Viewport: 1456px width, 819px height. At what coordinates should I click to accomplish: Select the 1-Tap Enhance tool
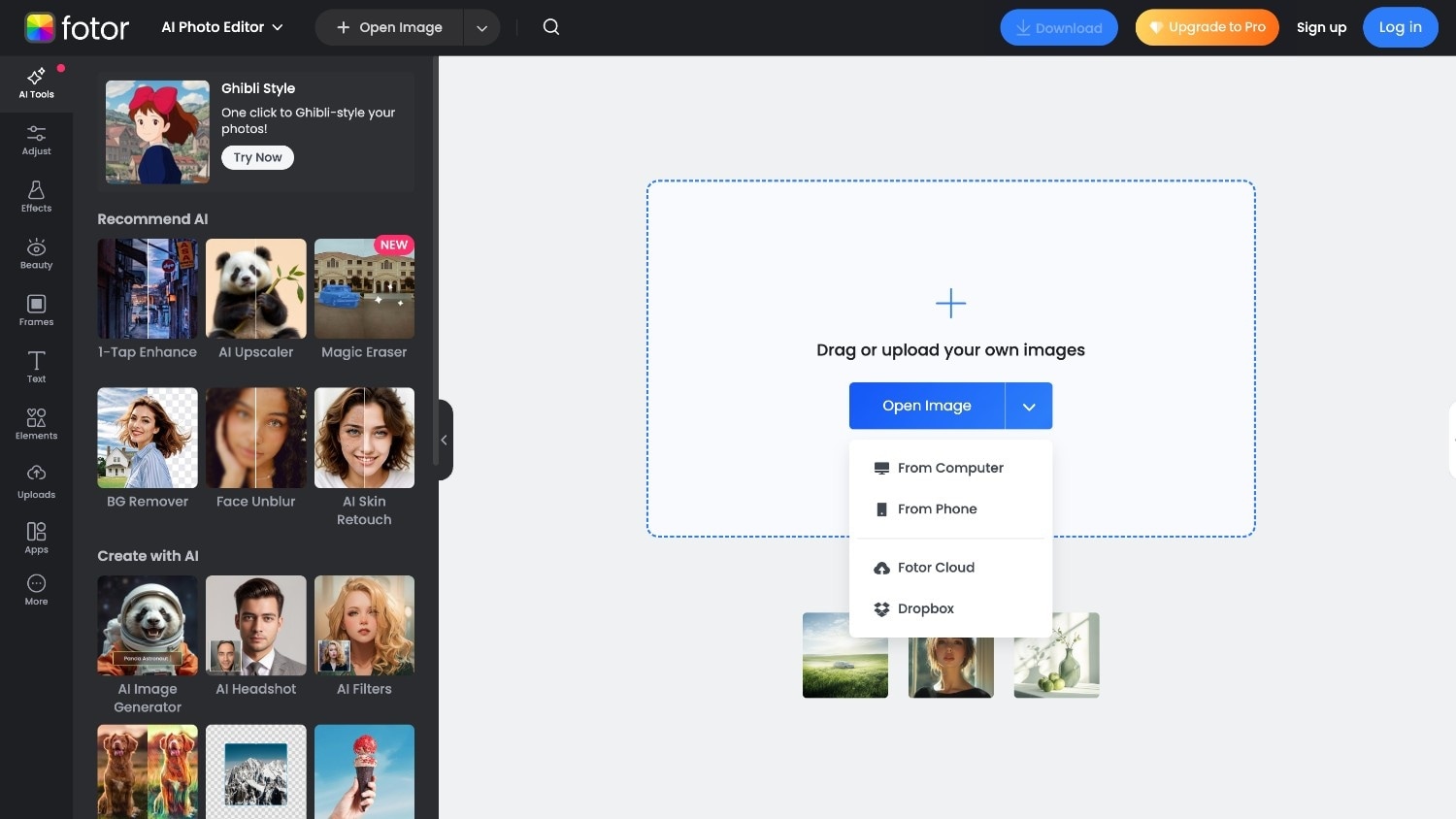click(x=148, y=300)
